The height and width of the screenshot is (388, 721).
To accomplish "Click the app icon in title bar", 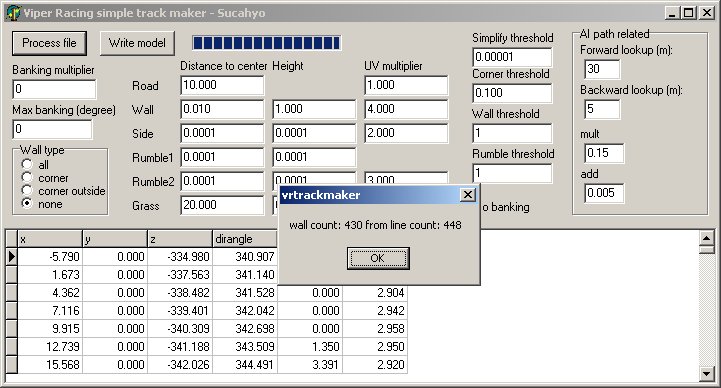I will tap(13, 12).
